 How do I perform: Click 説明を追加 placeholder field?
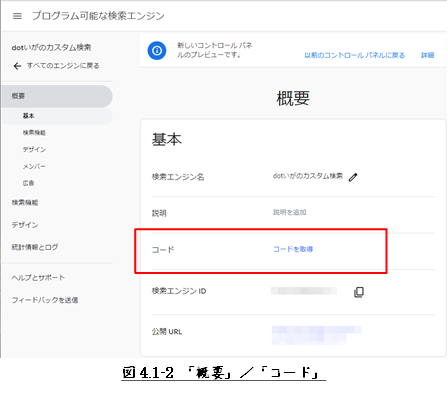point(290,212)
